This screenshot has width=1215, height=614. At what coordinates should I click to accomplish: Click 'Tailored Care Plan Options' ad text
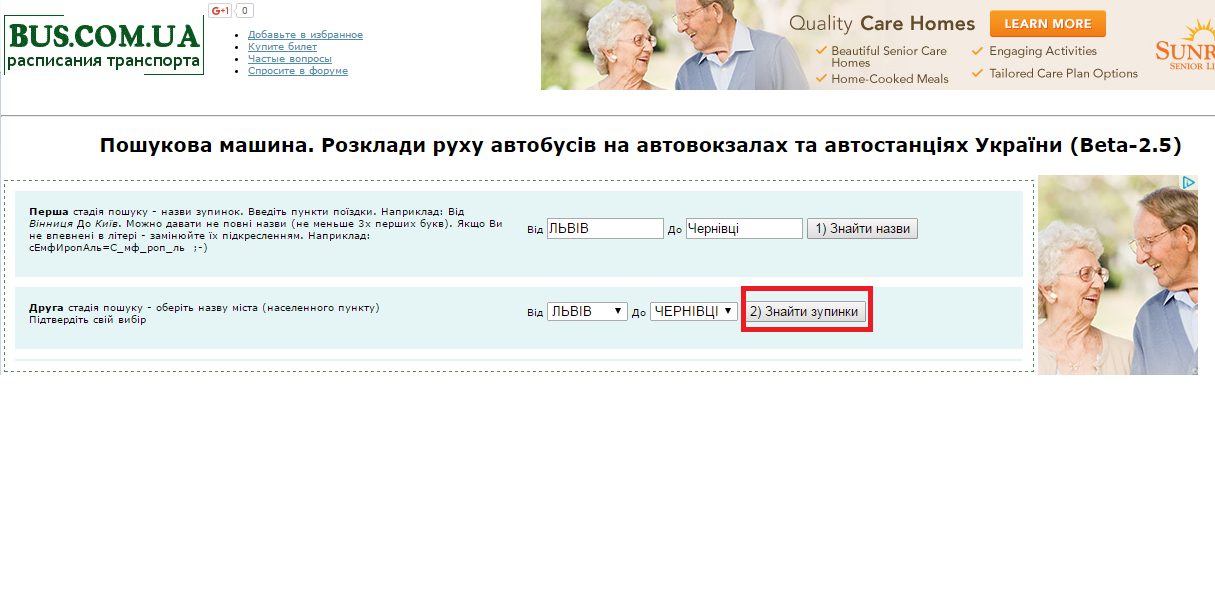pyautogui.click(x=1064, y=73)
